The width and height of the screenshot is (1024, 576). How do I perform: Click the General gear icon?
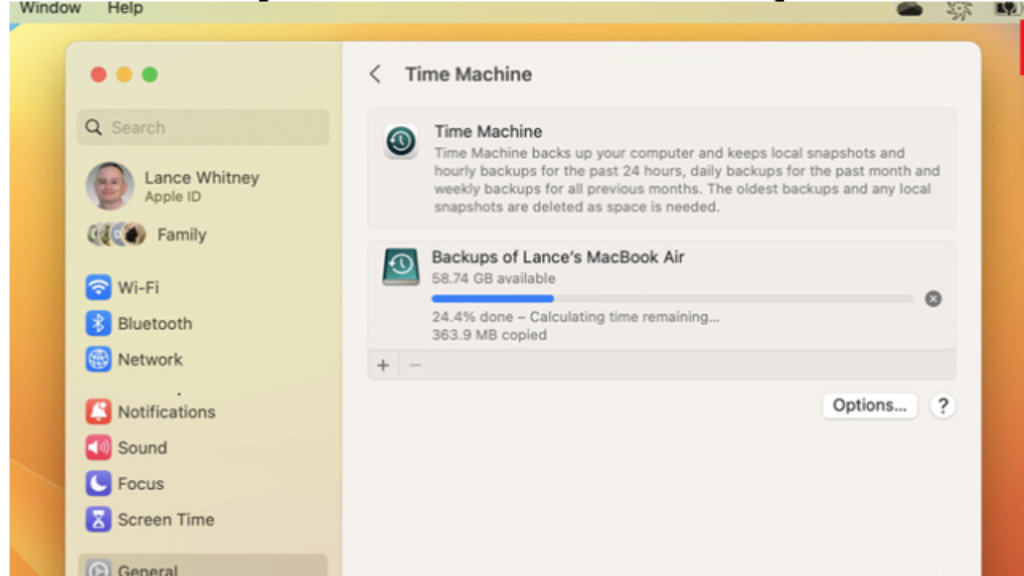[x=98, y=569]
